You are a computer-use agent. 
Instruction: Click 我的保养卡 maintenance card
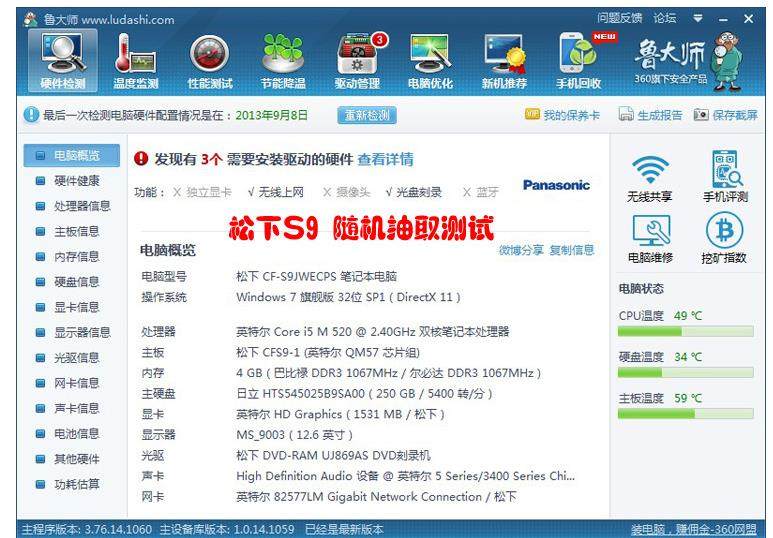[562, 115]
